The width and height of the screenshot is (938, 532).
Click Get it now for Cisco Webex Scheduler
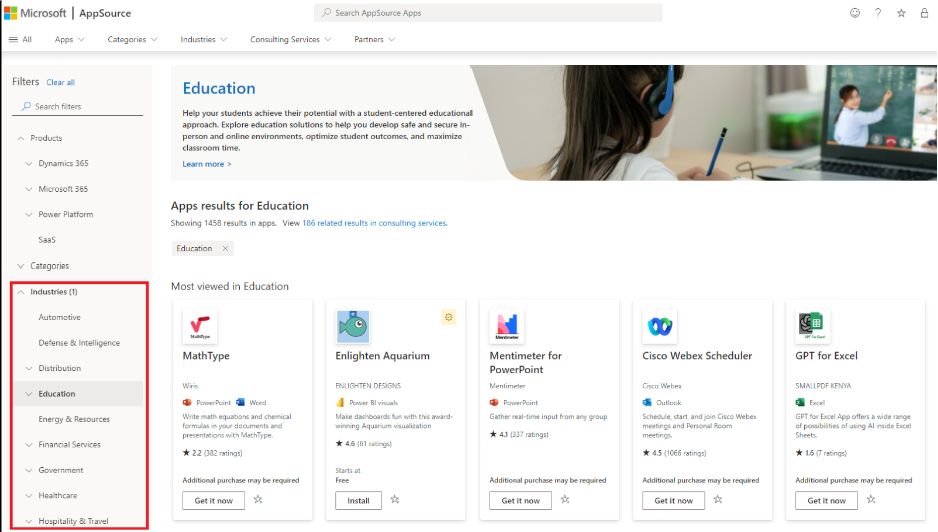pyautogui.click(x=674, y=501)
